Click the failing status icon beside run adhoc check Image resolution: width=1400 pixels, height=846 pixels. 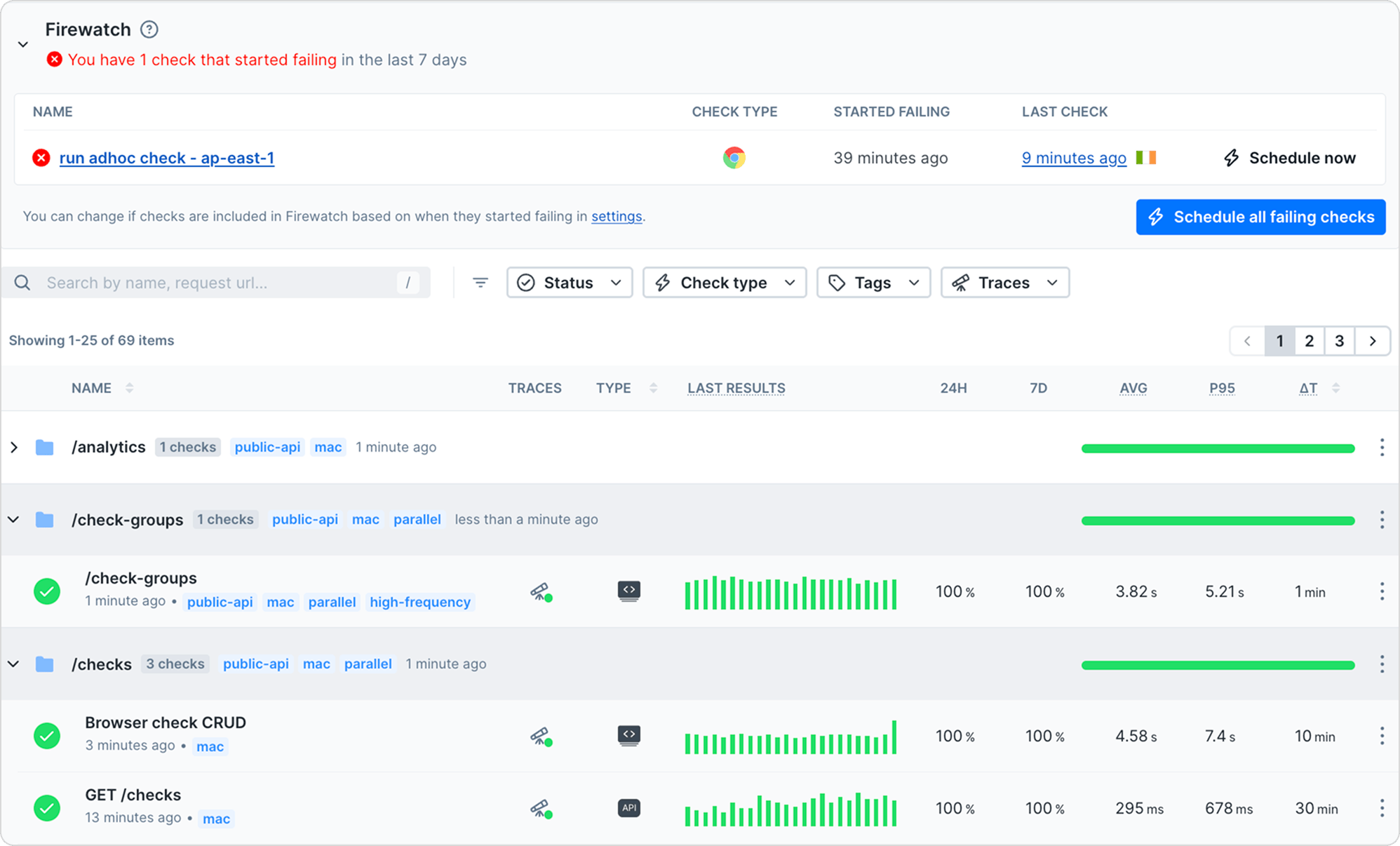(x=41, y=158)
